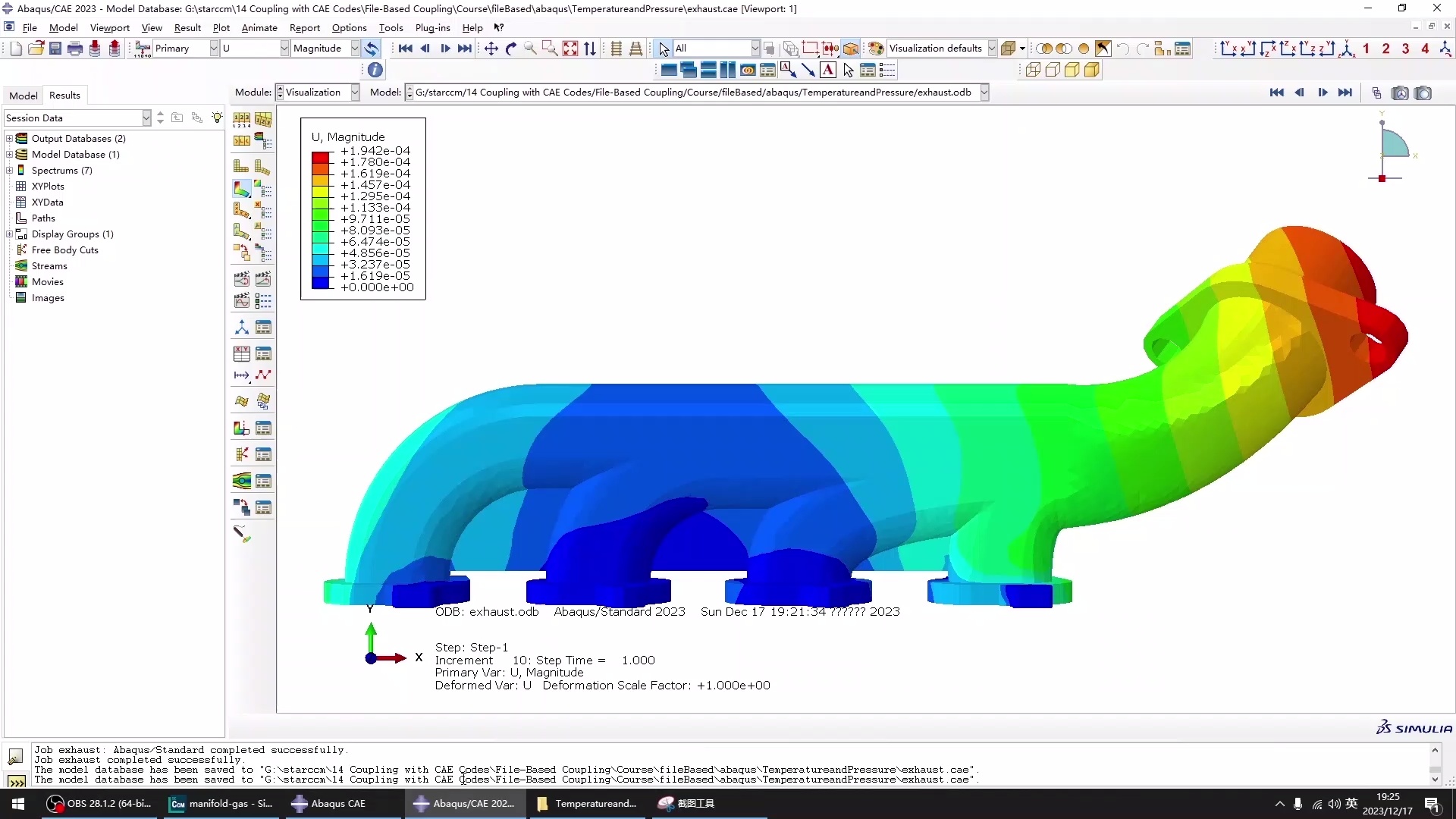Open OBS from the Windows taskbar
The width and height of the screenshot is (1456, 819).
coord(99,804)
